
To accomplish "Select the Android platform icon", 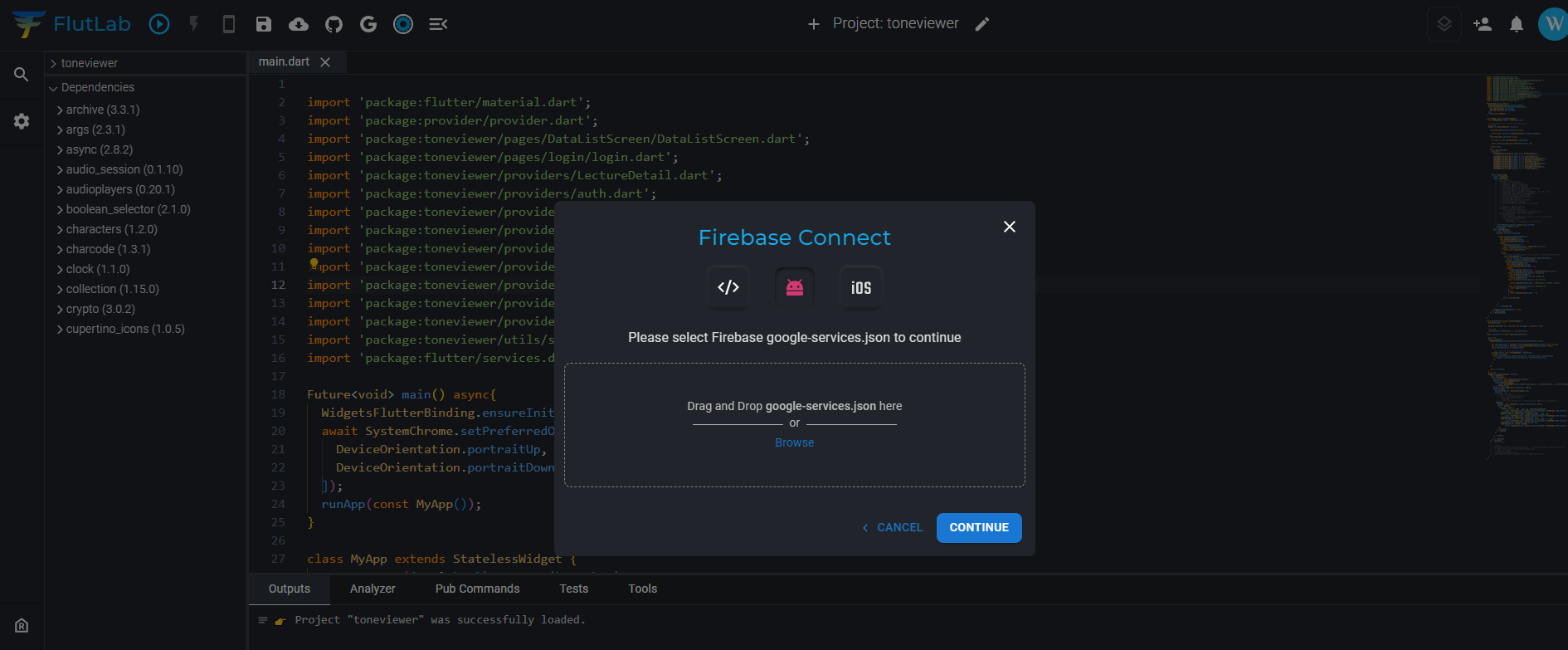I will (x=795, y=287).
